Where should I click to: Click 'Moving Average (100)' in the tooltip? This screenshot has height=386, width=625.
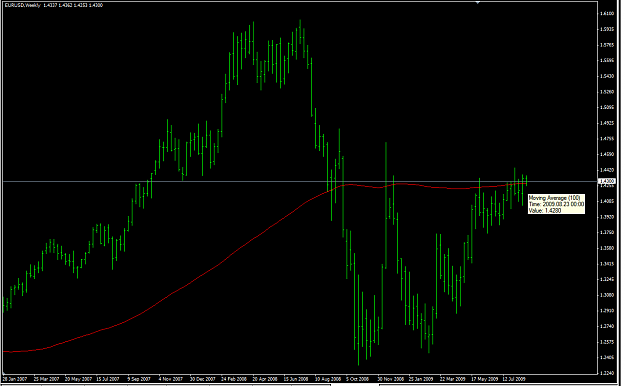[554, 198]
